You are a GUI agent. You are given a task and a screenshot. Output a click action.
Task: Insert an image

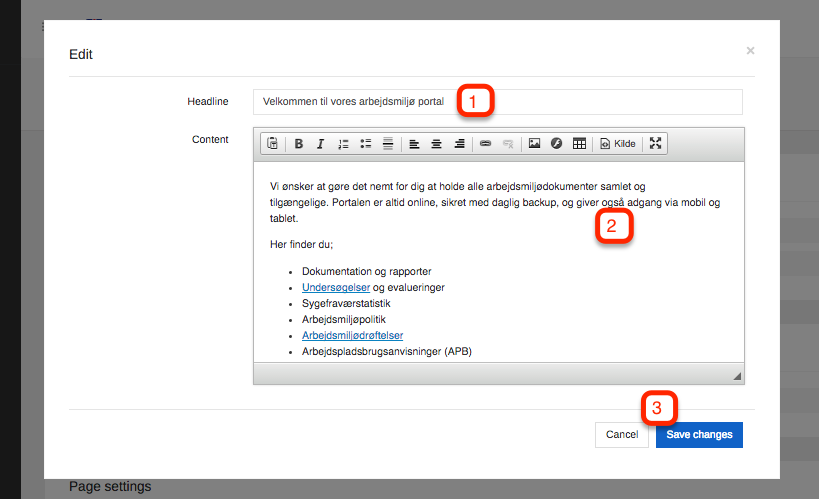point(534,143)
